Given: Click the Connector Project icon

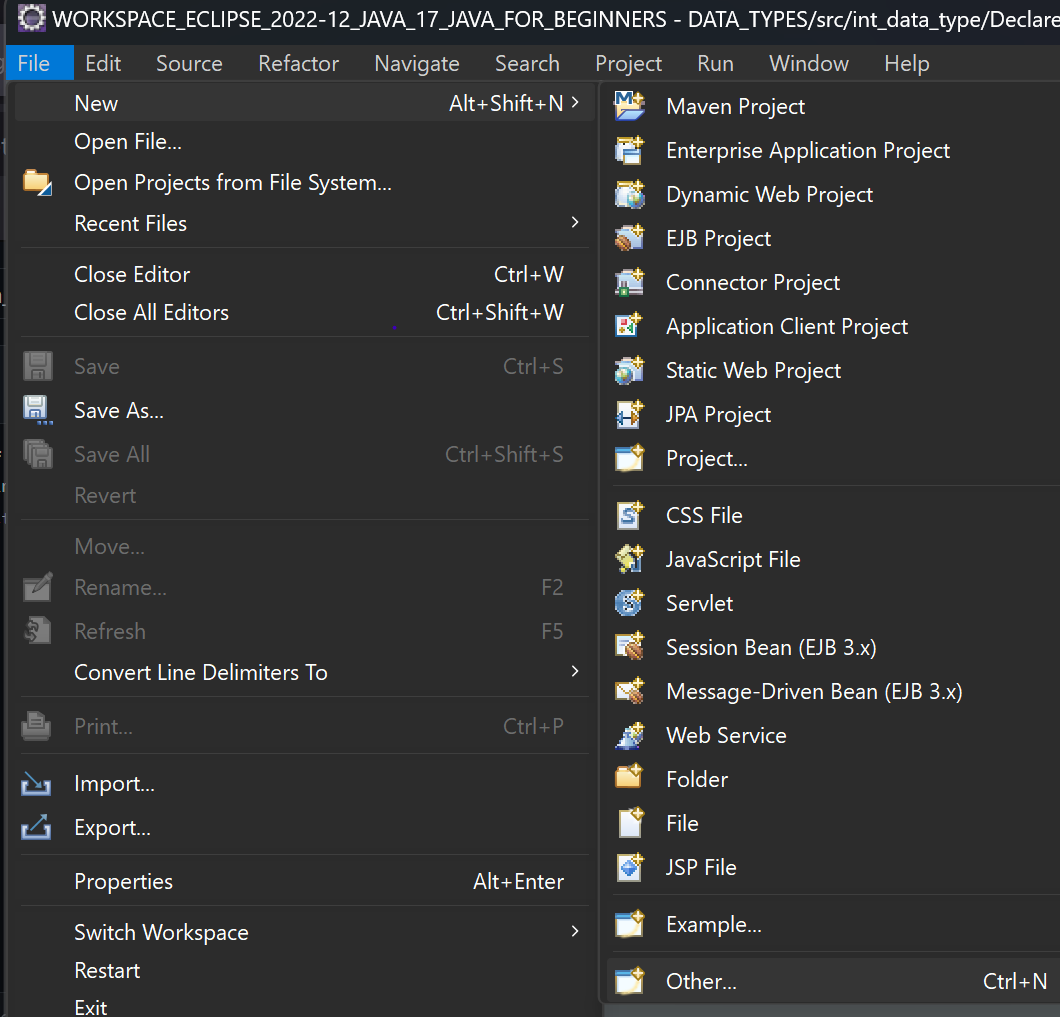Looking at the screenshot, I should pyautogui.click(x=629, y=282).
